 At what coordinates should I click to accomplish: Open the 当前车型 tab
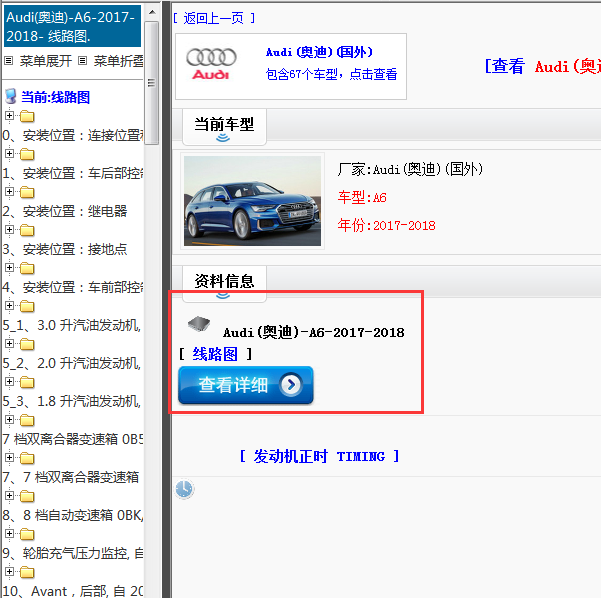coord(224,126)
